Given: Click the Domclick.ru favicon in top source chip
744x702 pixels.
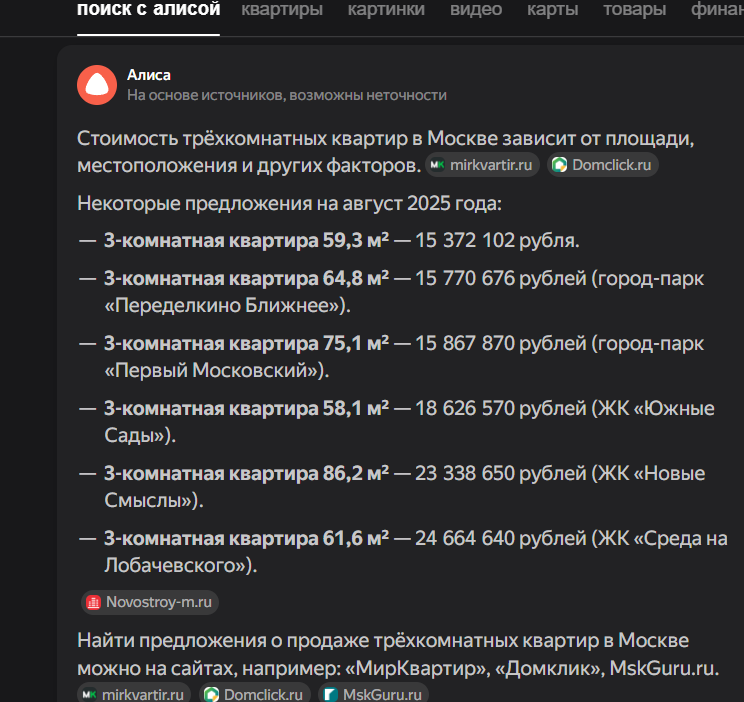Looking at the screenshot, I should click(x=559, y=165).
